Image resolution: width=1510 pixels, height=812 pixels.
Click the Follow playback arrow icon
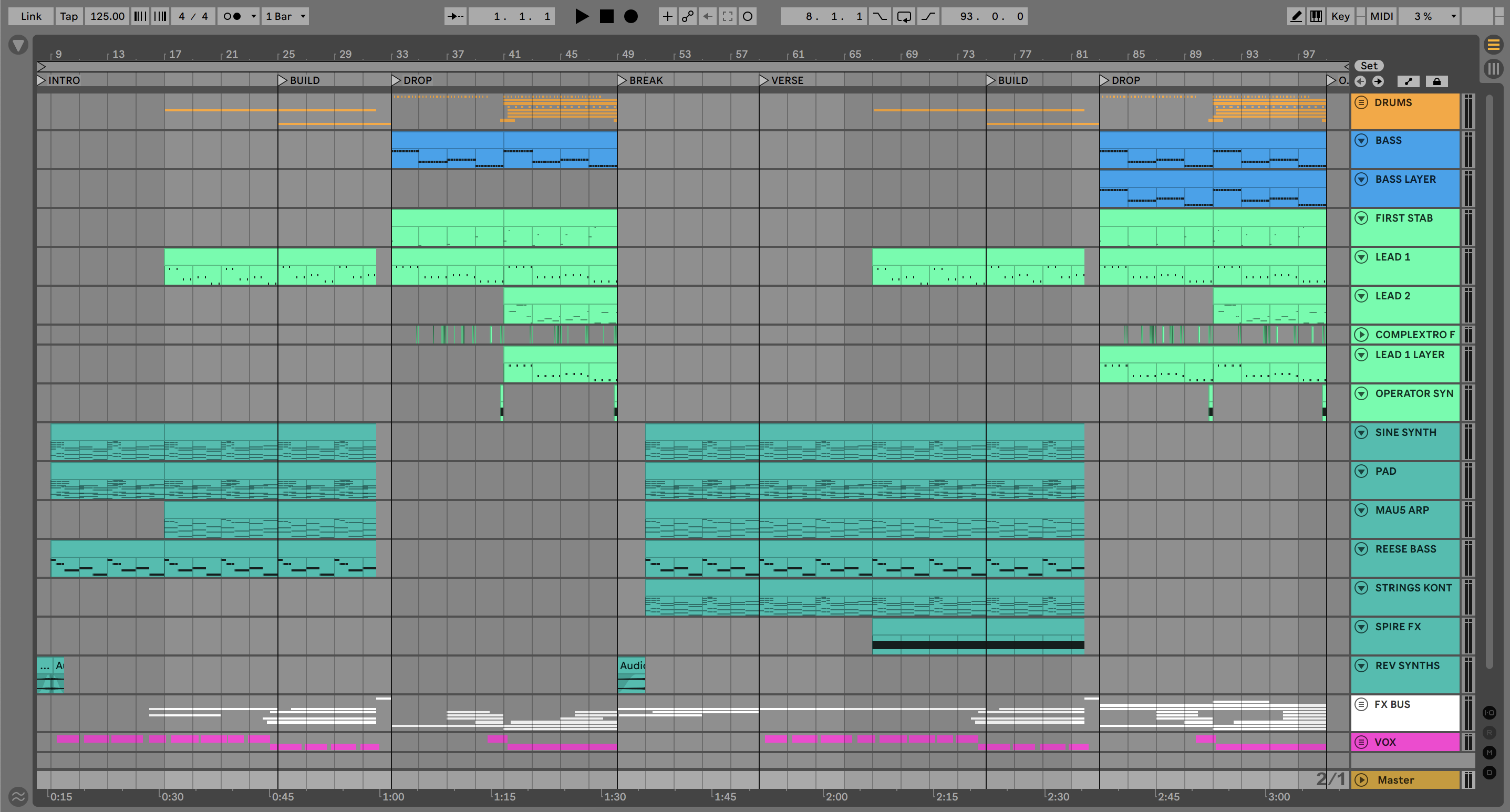pos(456,16)
